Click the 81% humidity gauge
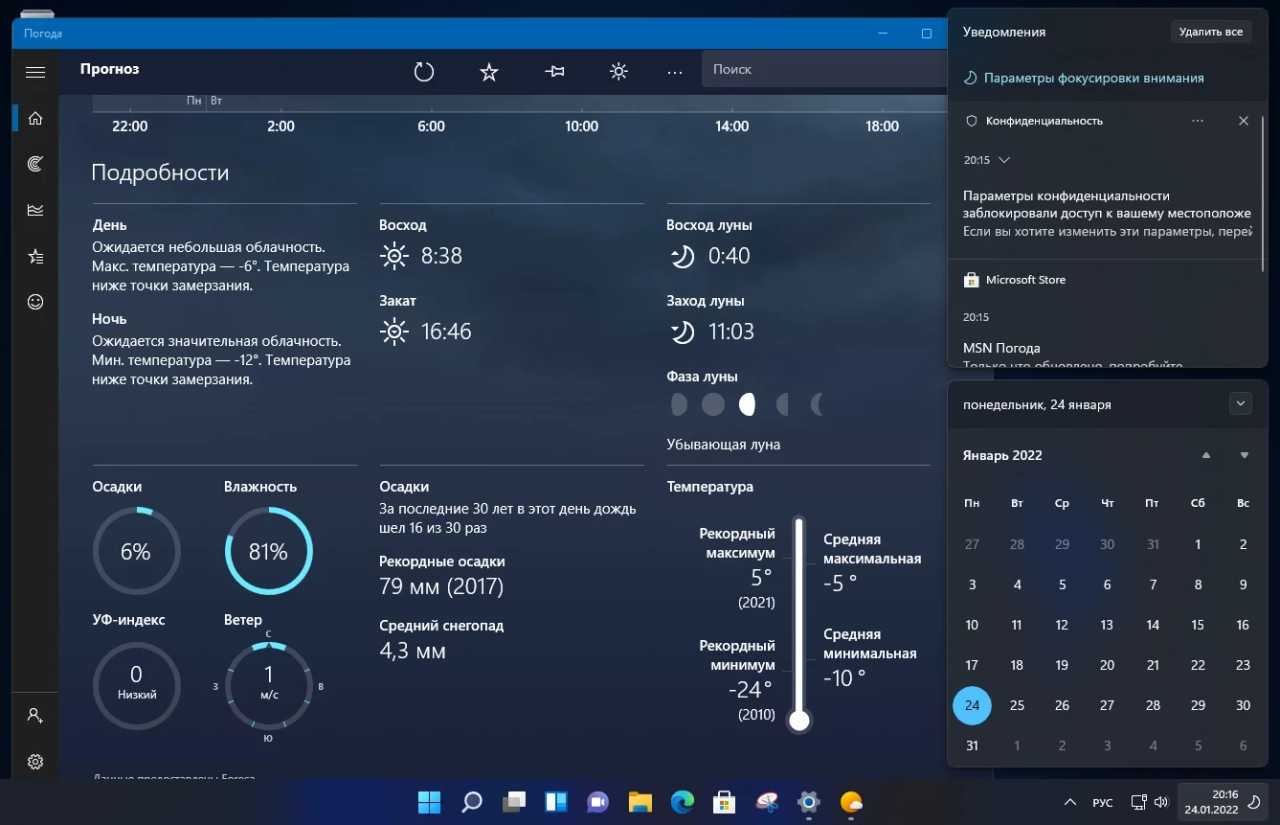This screenshot has width=1280, height=825. [268, 551]
